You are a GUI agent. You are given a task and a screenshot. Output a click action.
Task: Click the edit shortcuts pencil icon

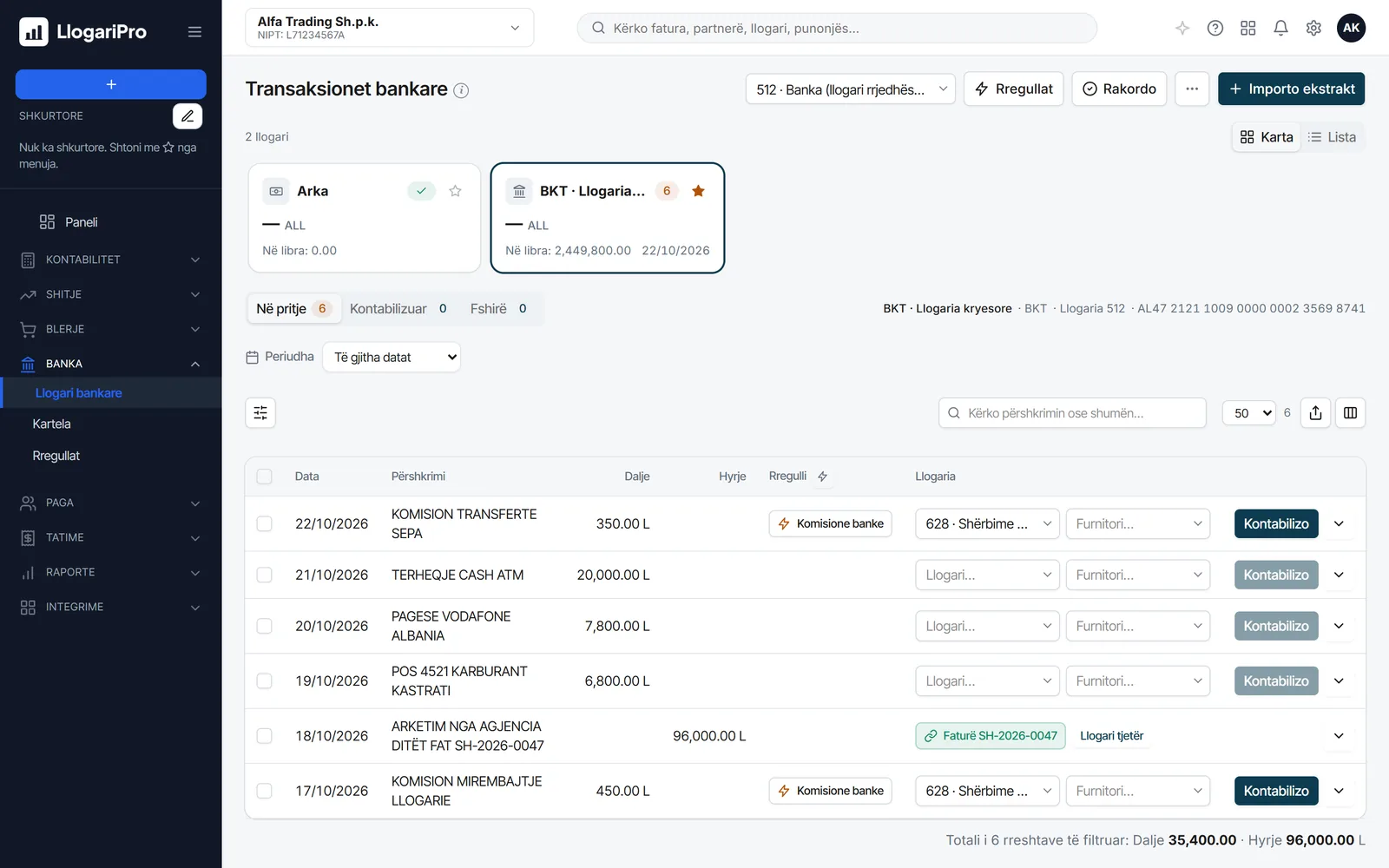[188, 116]
